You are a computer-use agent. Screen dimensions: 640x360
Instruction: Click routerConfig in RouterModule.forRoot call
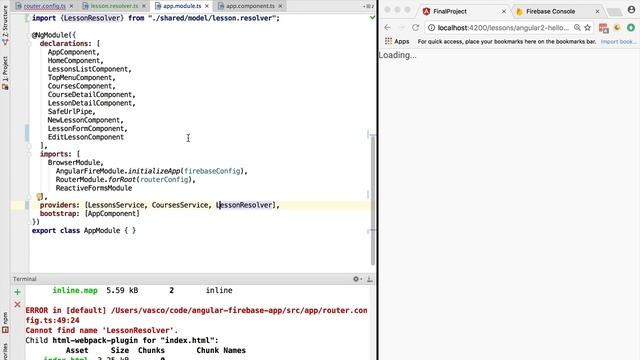click(164, 180)
